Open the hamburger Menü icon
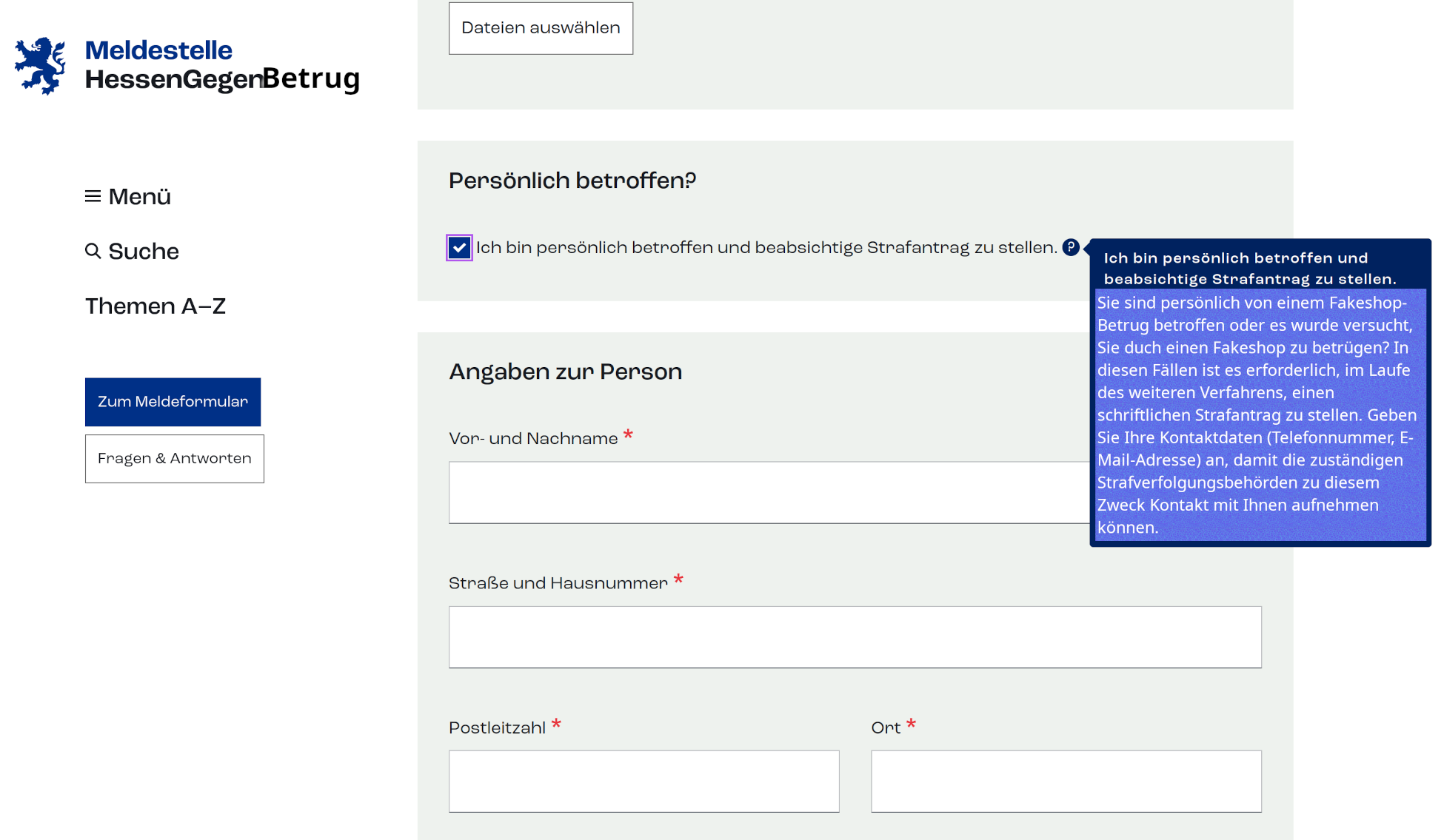 [x=93, y=196]
